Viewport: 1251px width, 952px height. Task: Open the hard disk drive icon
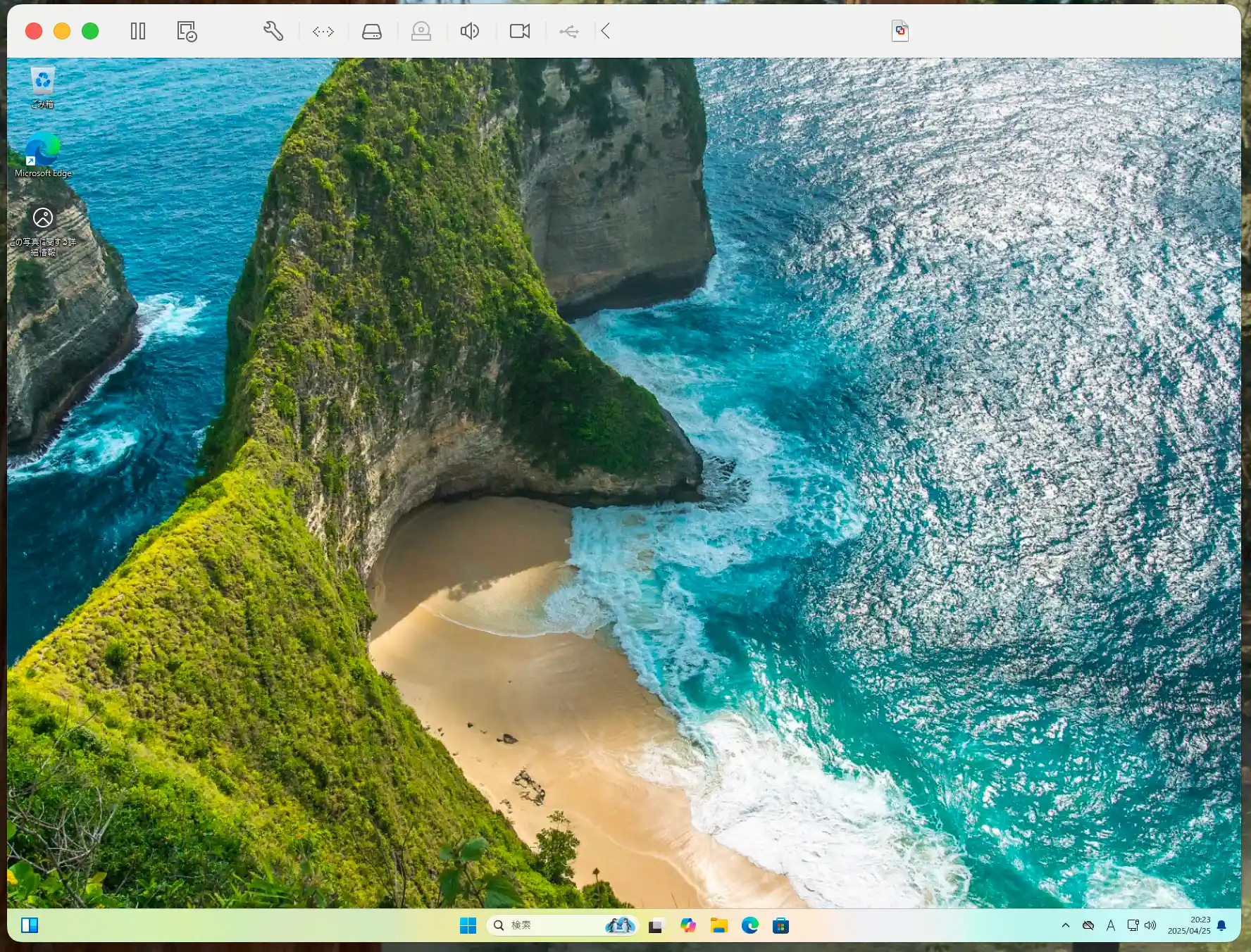pos(372,31)
